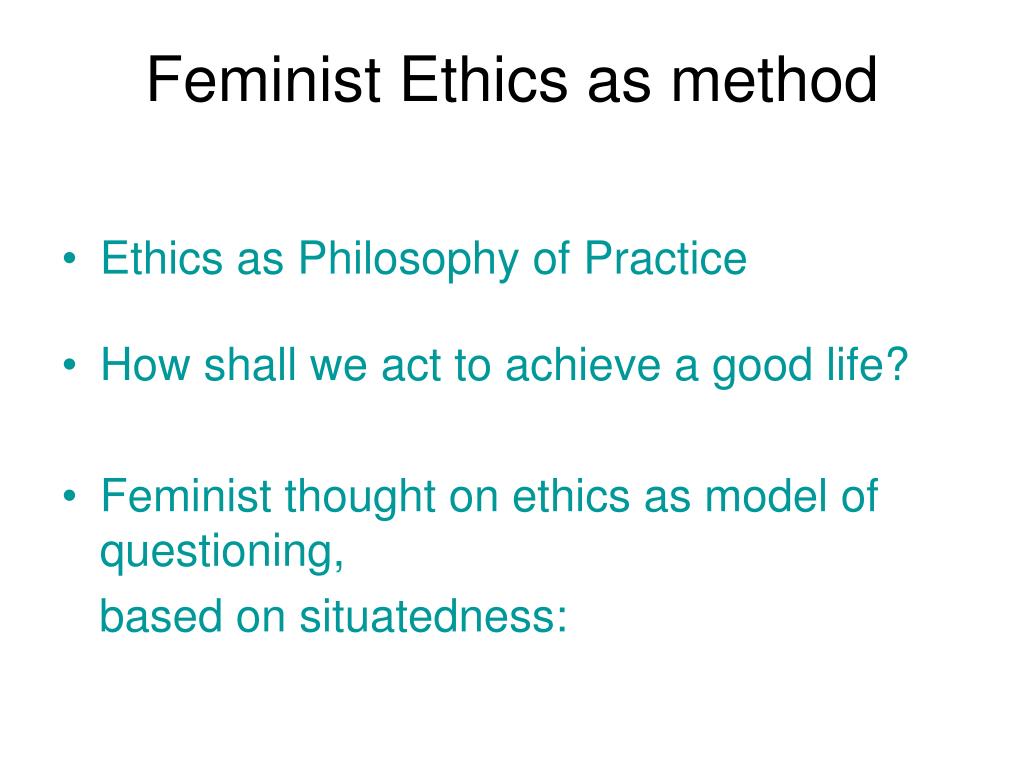Click the word 'How' in second bullet

pos(145,364)
